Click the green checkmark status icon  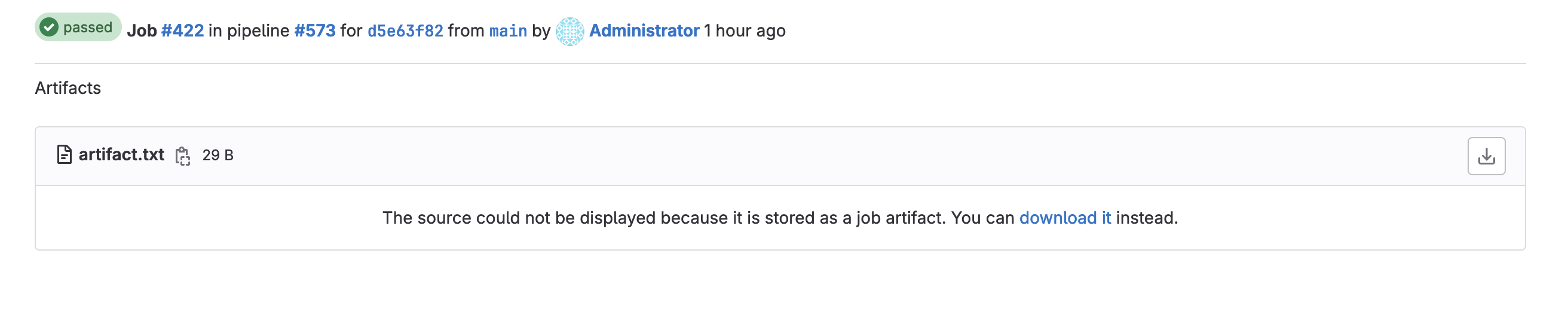coord(48,28)
